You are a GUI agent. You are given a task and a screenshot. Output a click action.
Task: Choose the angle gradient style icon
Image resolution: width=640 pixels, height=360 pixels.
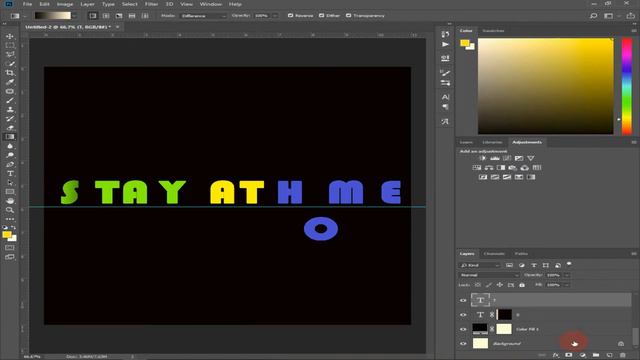coord(119,16)
